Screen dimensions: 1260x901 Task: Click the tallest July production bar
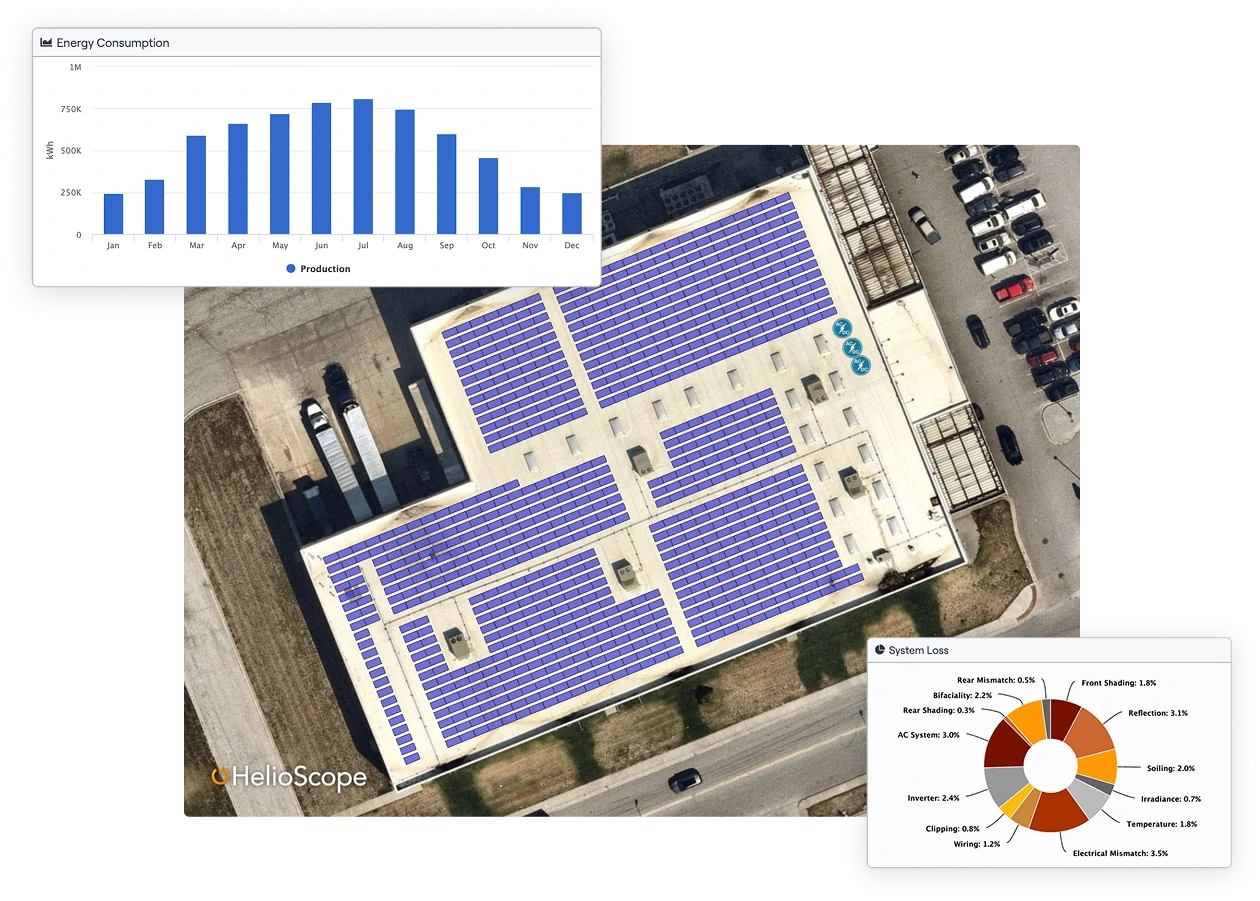[362, 165]
